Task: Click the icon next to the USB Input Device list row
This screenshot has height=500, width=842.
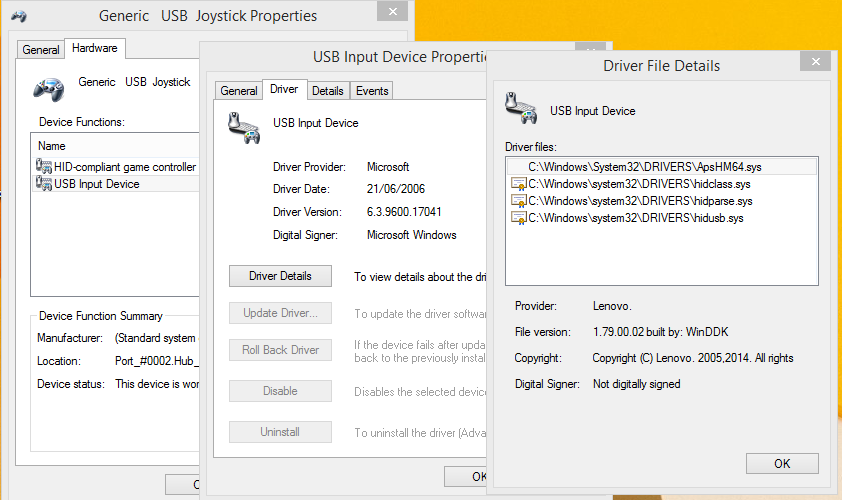Action: (x=43, y=184)
